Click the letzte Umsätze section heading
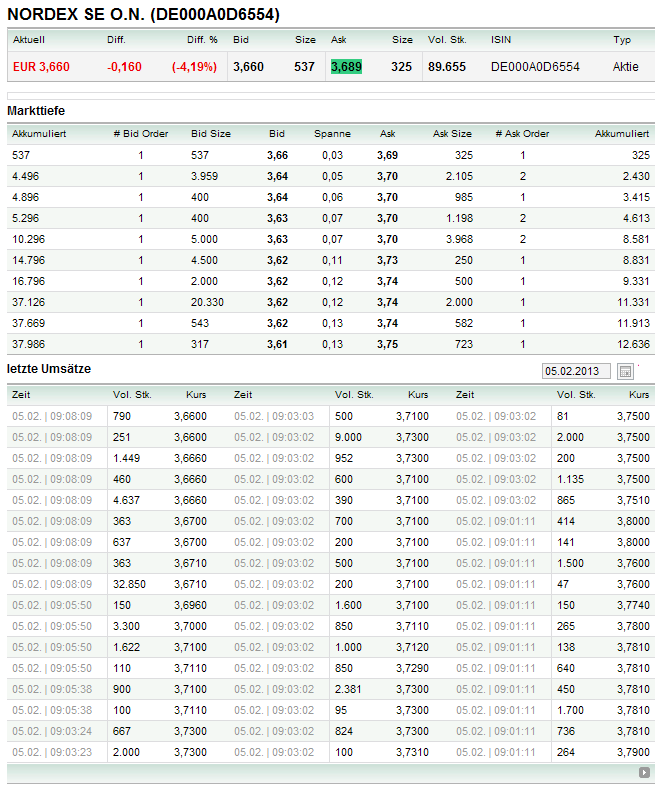This screenshot has width=655, height=788. (x=49, y=369)
